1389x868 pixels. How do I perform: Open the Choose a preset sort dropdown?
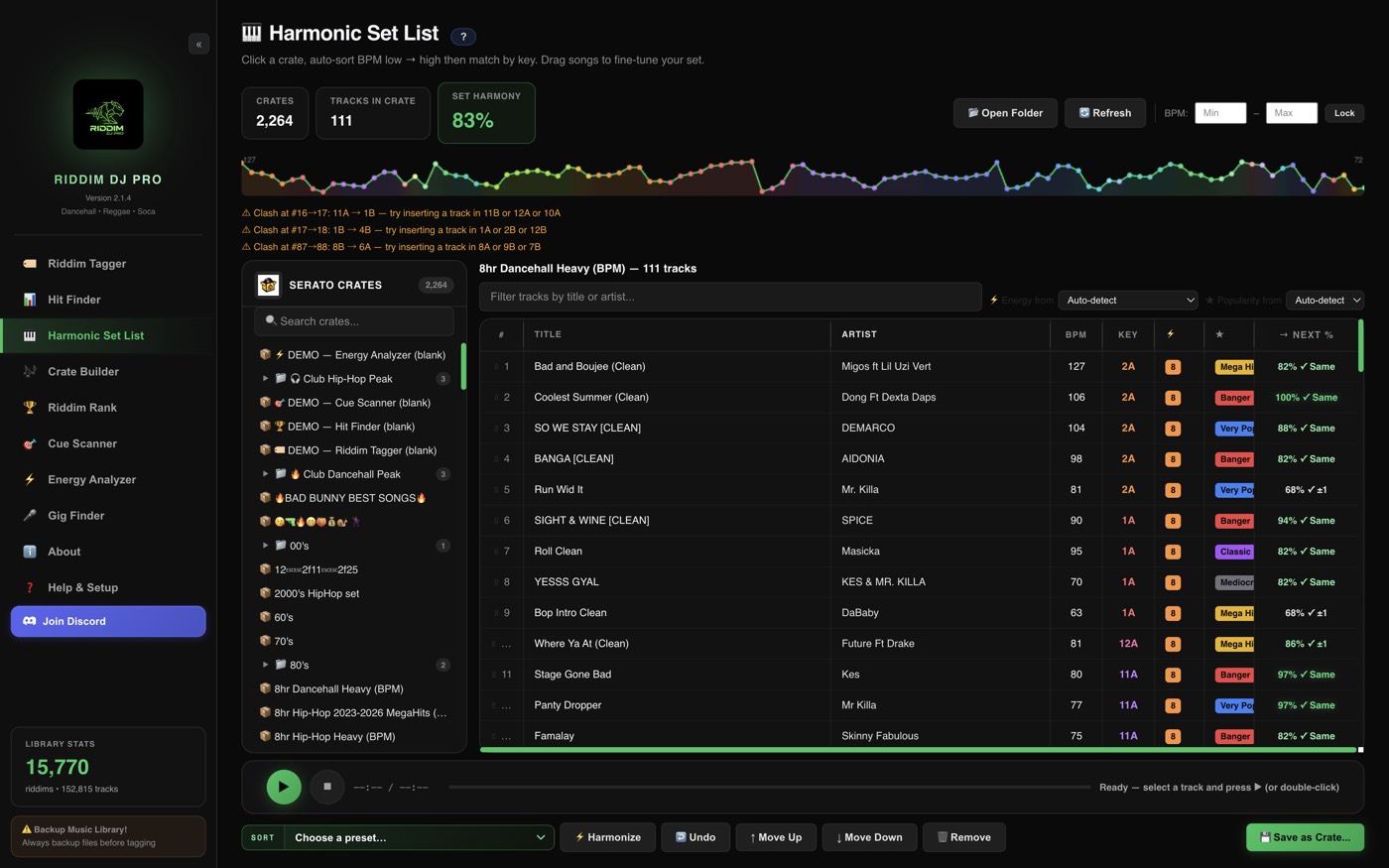point(419,837)
